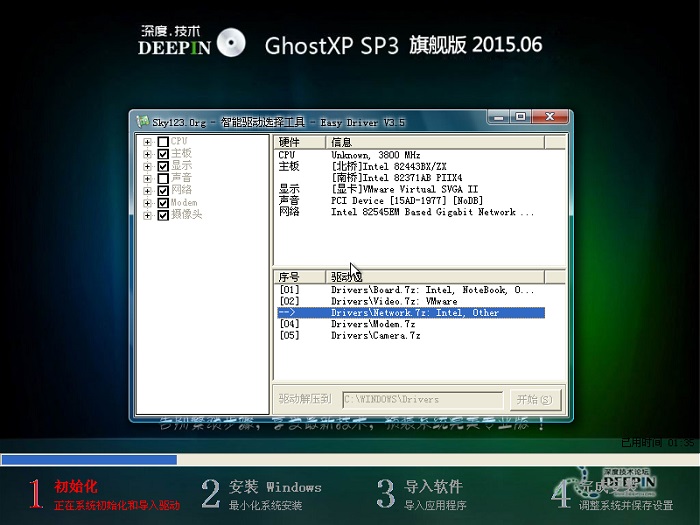
Task: Select driver package Drivers\Modem.7z
Action: coord(411,324)
